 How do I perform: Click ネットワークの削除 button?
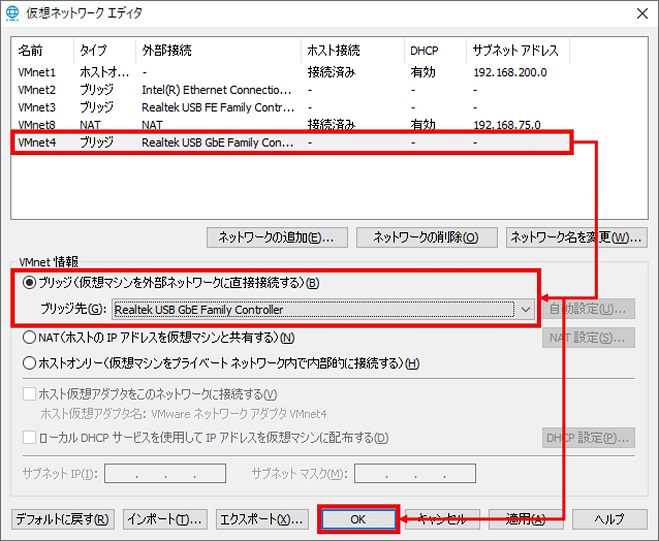pyautogui.click(x=420, y=238)
